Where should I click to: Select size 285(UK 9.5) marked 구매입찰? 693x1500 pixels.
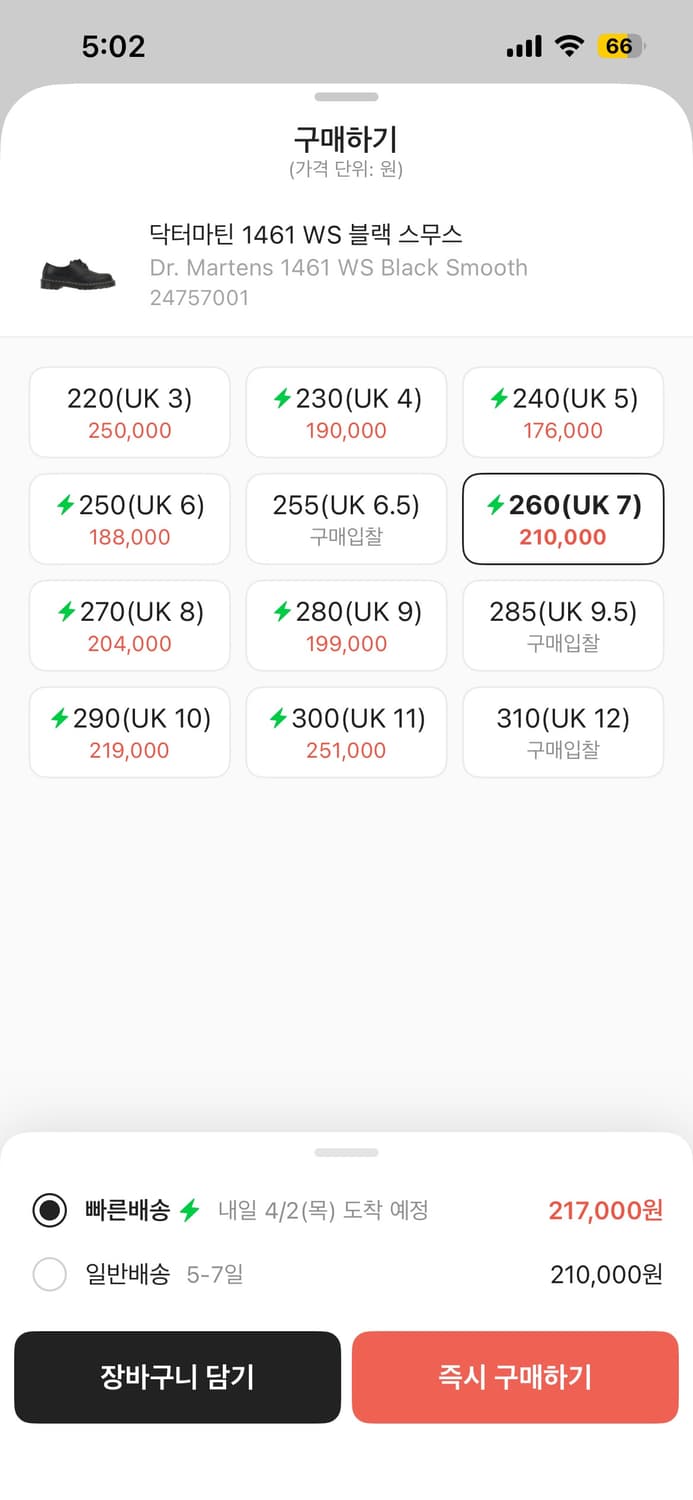coord(562,625)
